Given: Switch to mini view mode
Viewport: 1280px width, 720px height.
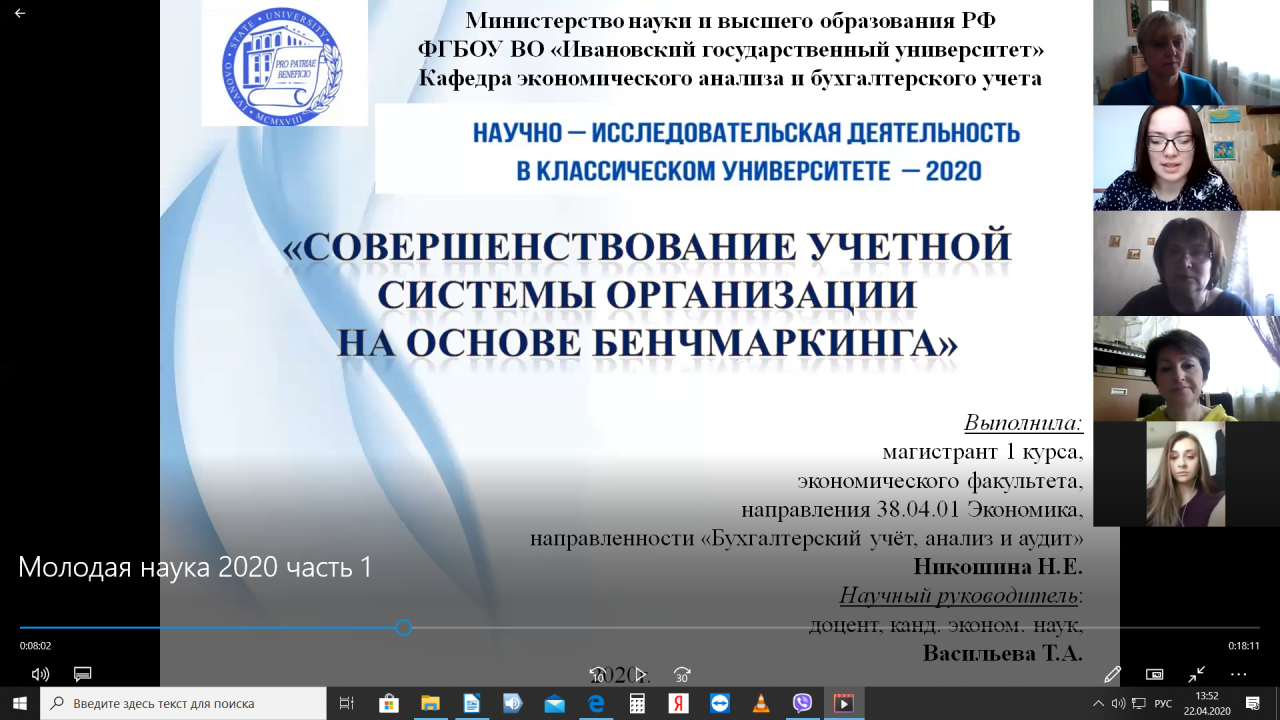Looking at the screenshot, I should point(1154,674).
